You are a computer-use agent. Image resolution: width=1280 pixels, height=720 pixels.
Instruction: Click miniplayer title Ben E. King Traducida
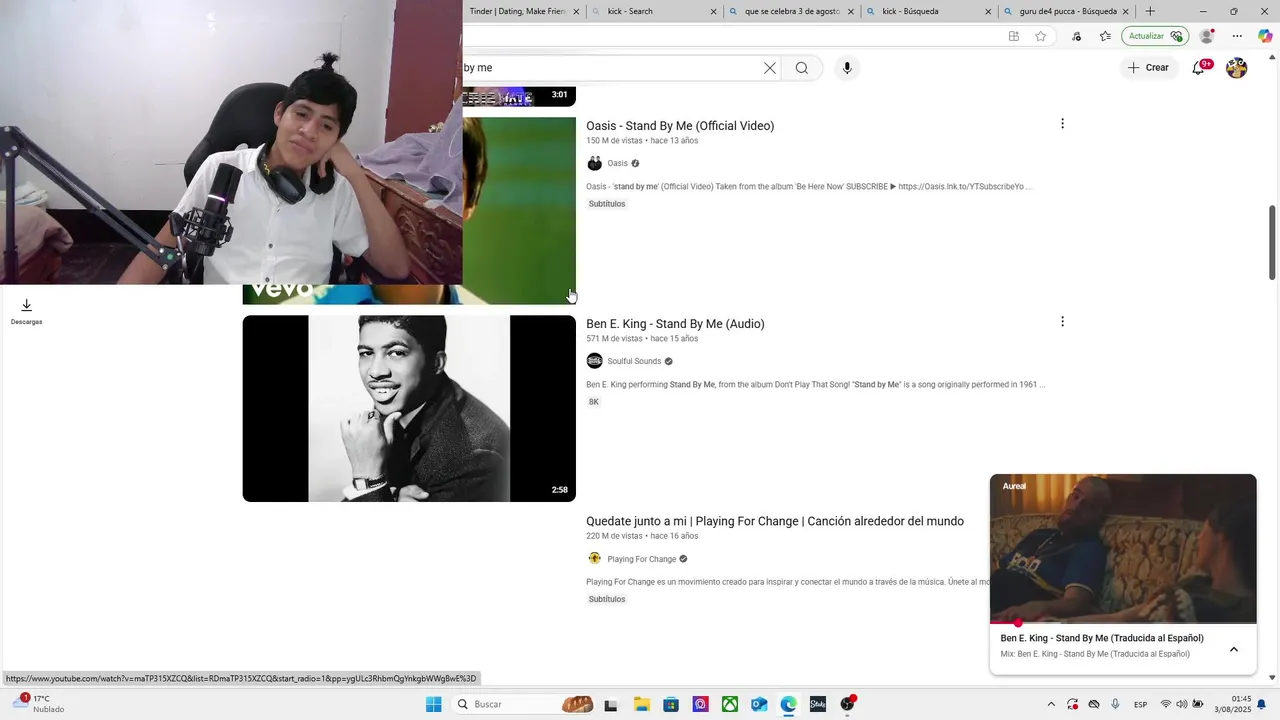pos(1102,638)
